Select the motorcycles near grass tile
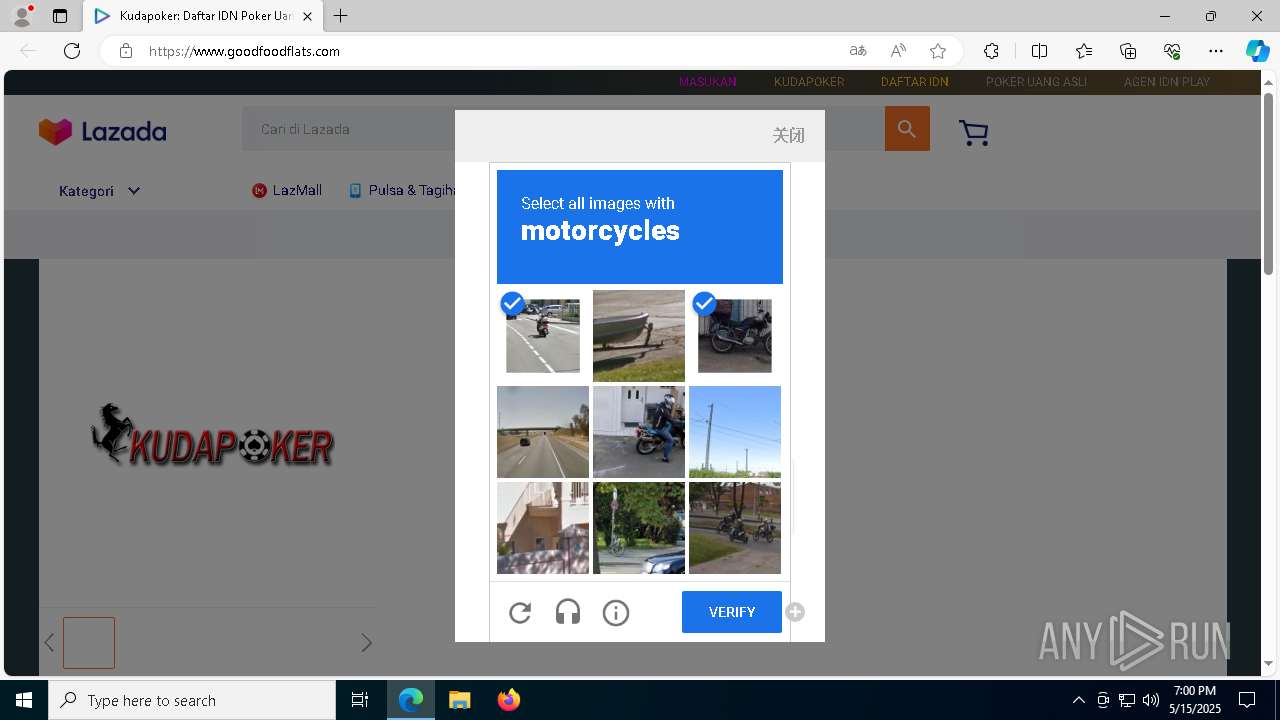The width and height of the screenshot is (1280, 720). (x=735, y=528)
